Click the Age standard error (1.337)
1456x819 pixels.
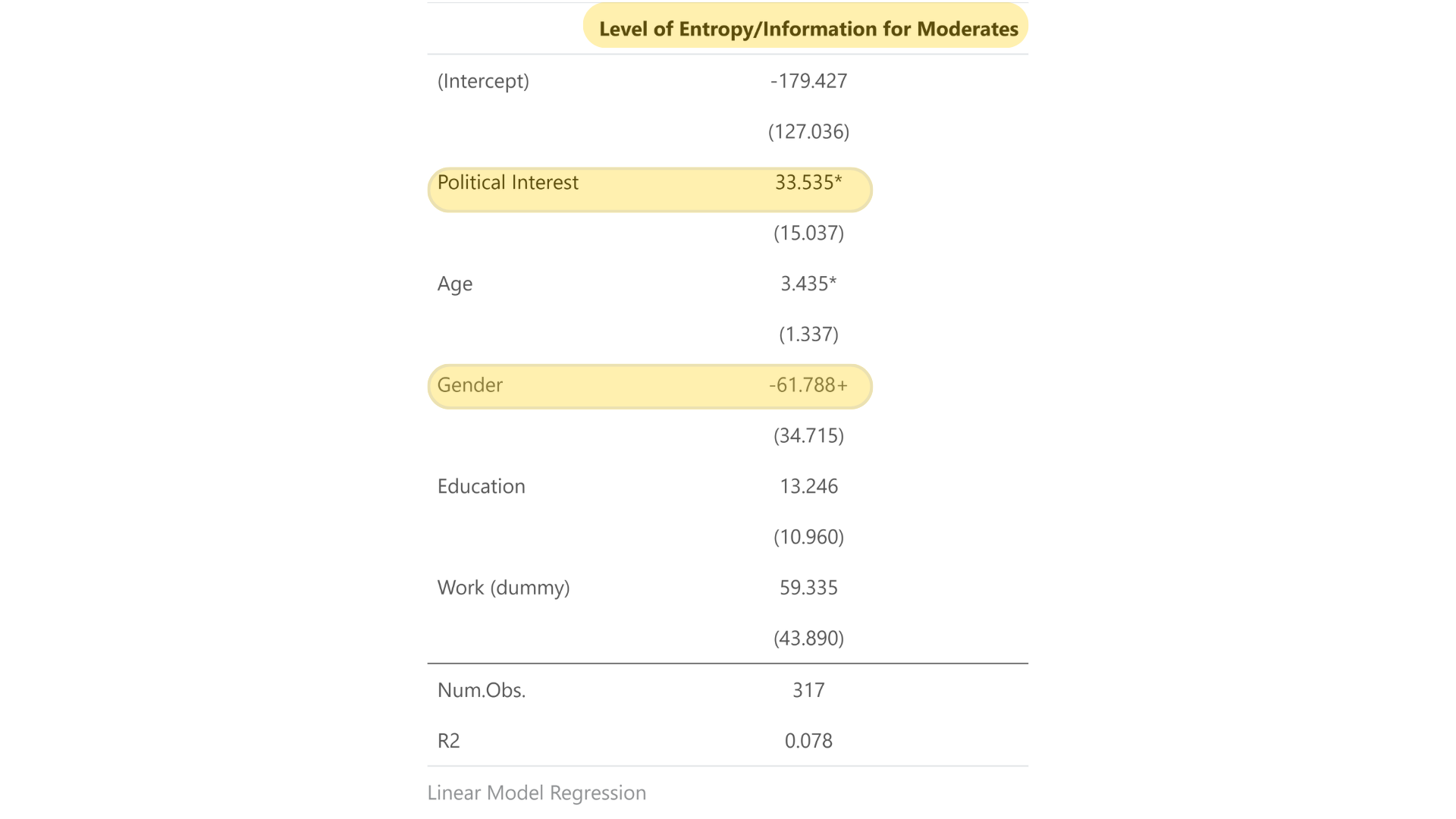tap(808, 334)
